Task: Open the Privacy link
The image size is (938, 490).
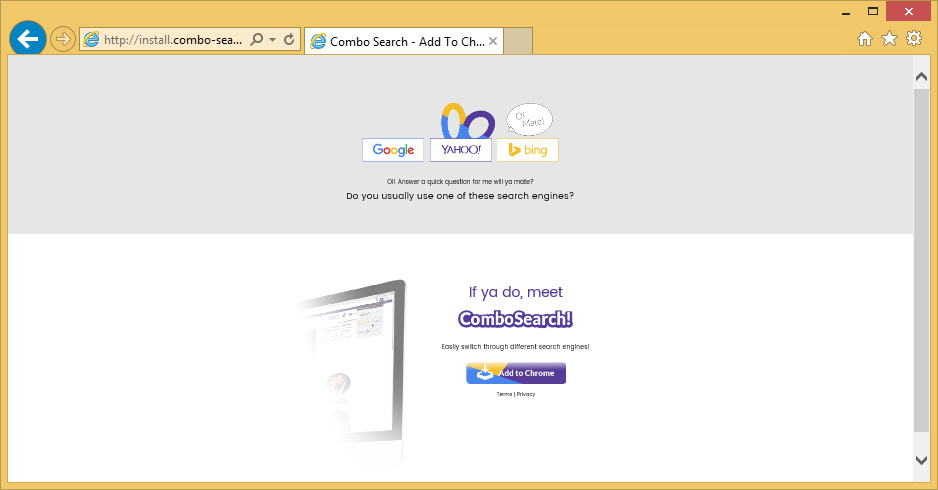Action: (526, 394)
